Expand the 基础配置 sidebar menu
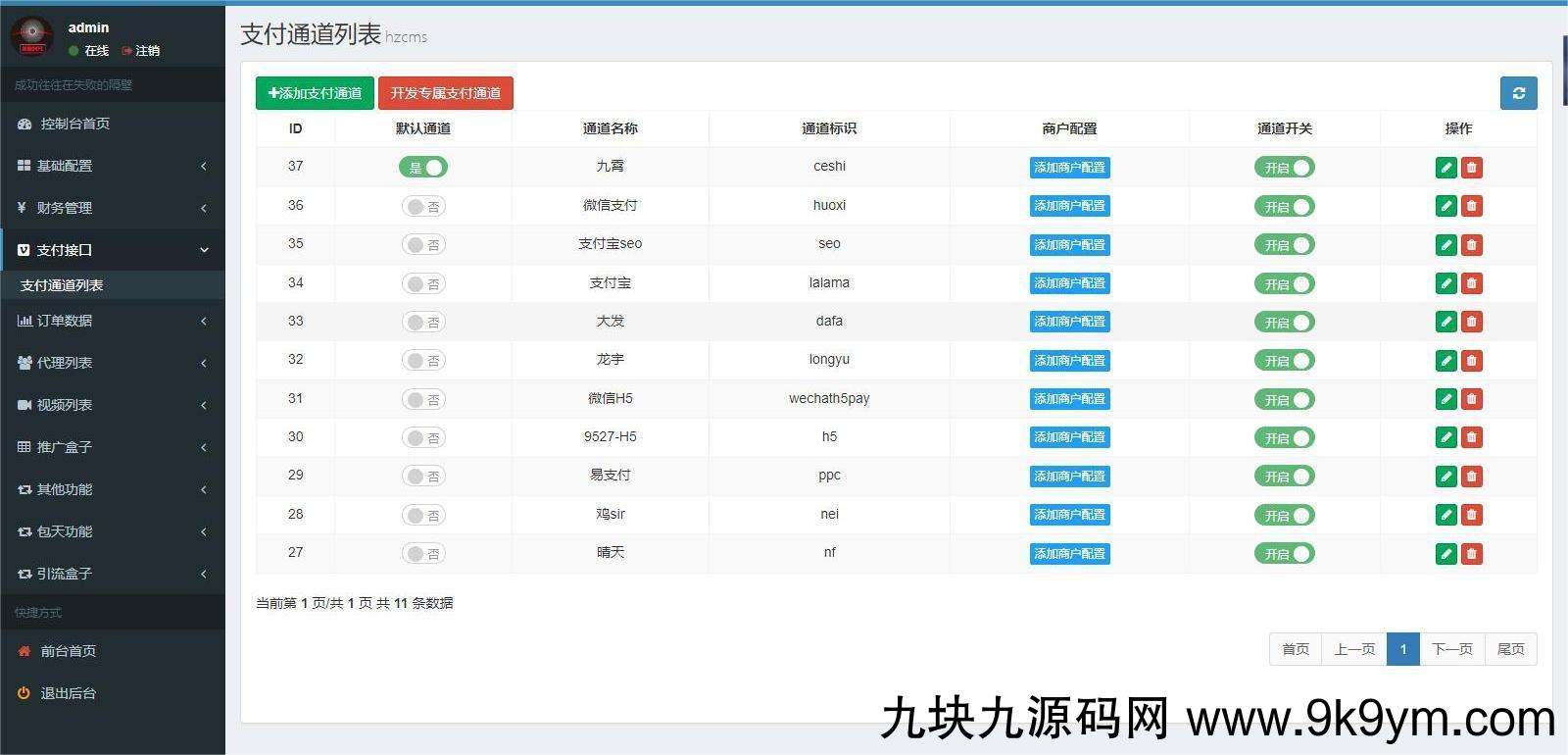This screenshot has height=755, width=1568. coord(112,166)
